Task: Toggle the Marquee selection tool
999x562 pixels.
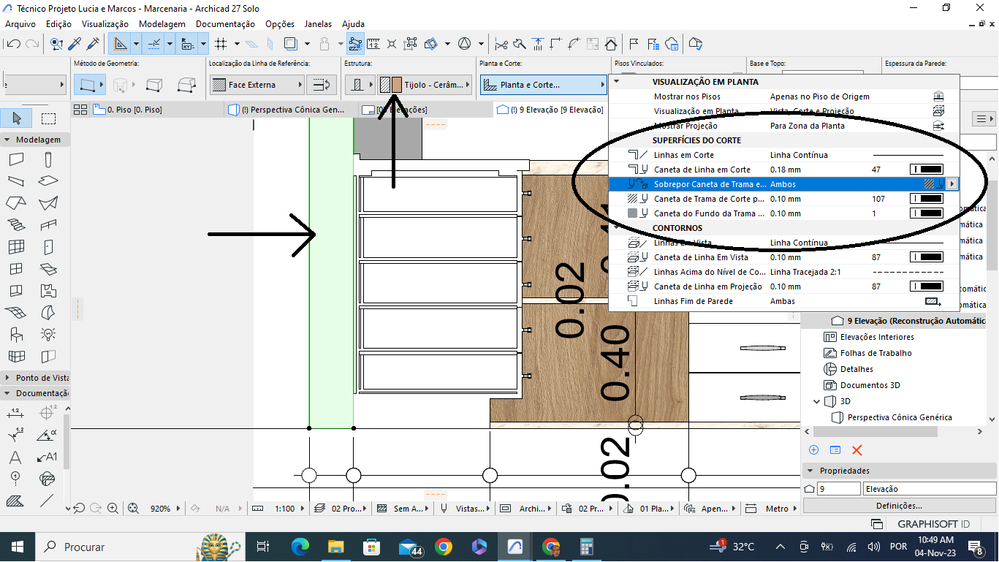Action: point(48,118)
